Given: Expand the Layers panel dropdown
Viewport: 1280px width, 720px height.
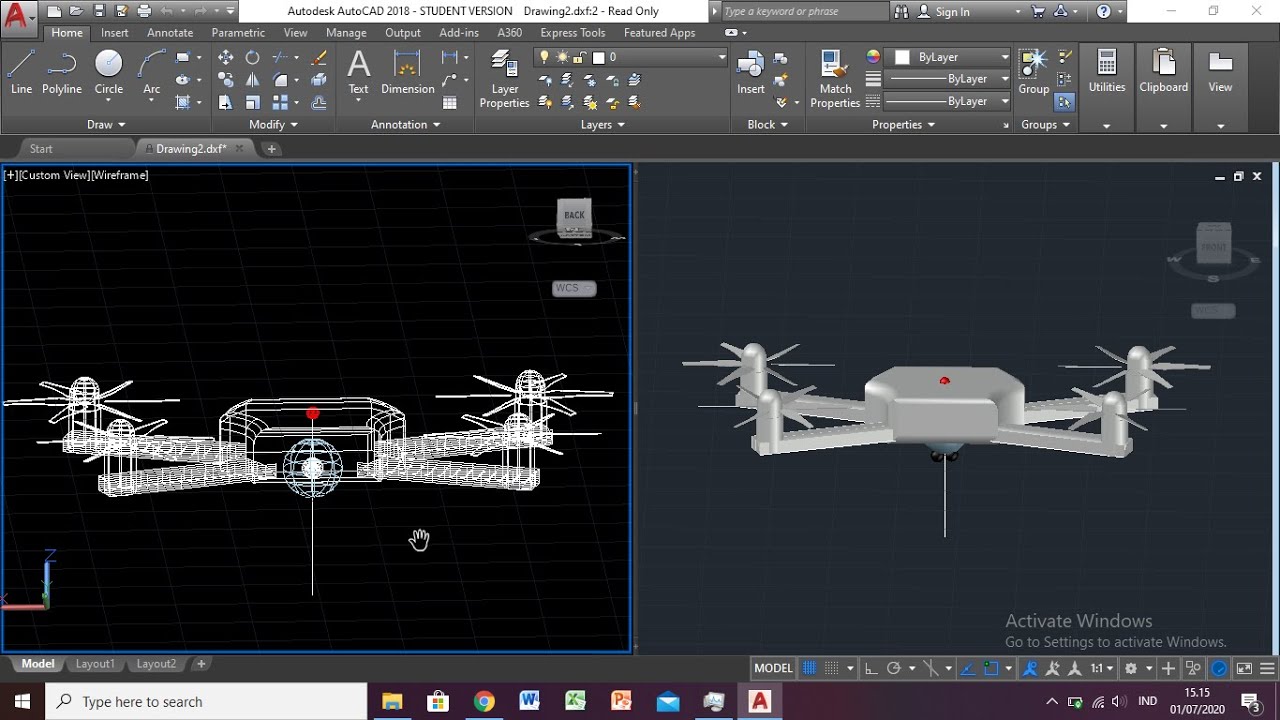Looking at the screenshot, I should (603, 124).
